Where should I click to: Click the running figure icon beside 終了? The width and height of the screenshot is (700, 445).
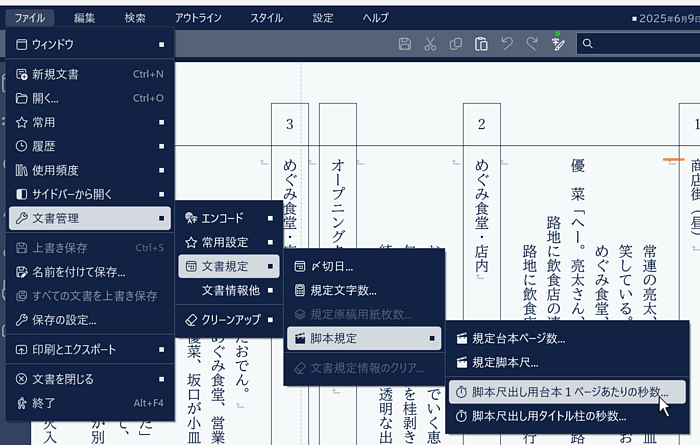click(21, 403)
